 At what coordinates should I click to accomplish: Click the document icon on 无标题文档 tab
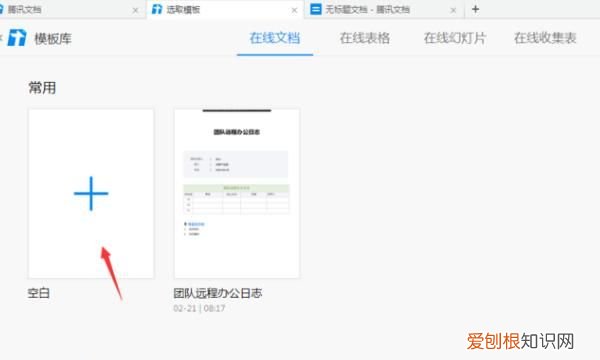tap(316, 9)
